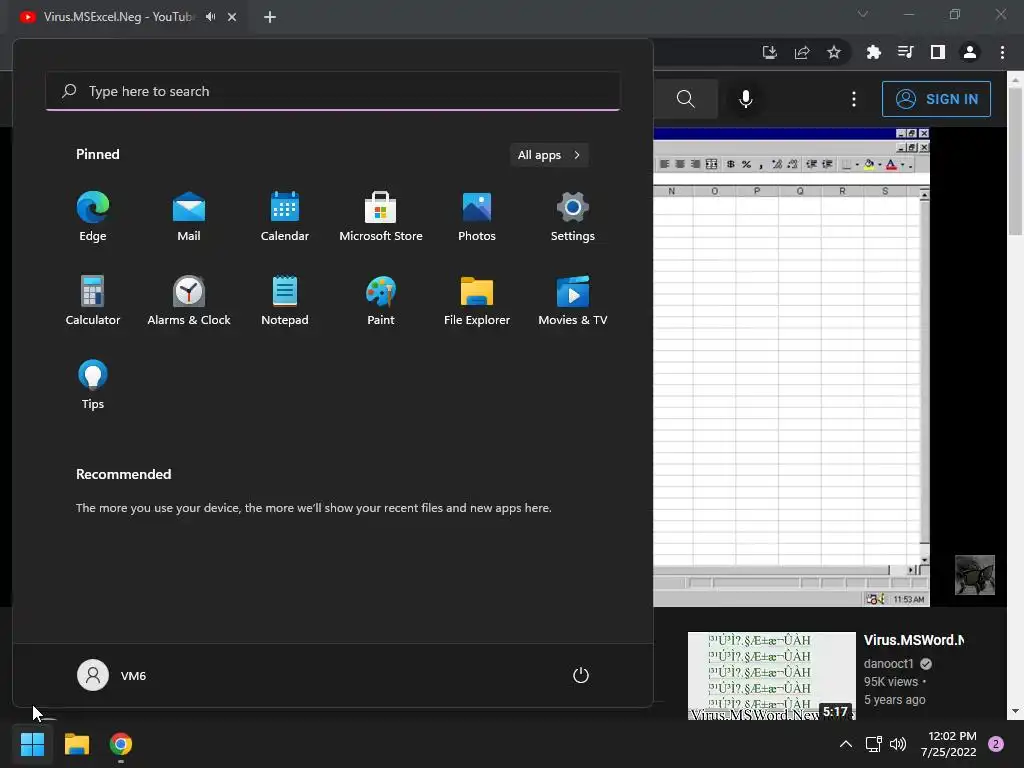The width and height of the screenshot is (1024, 768).
Task: Expand the All apps list
Action: click(x=549, y=155)
